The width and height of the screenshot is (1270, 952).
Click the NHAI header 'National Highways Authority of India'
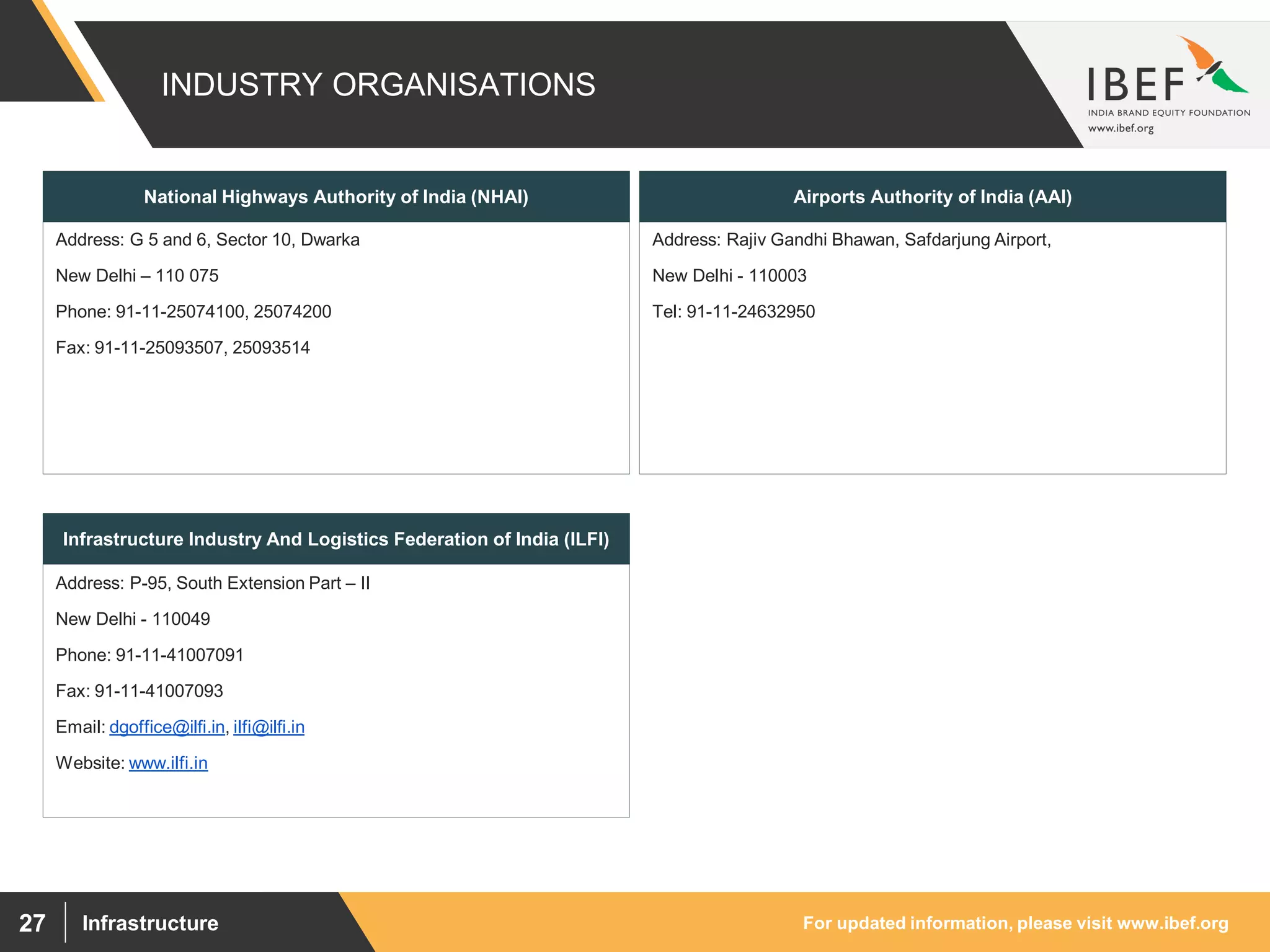(336, 197)
